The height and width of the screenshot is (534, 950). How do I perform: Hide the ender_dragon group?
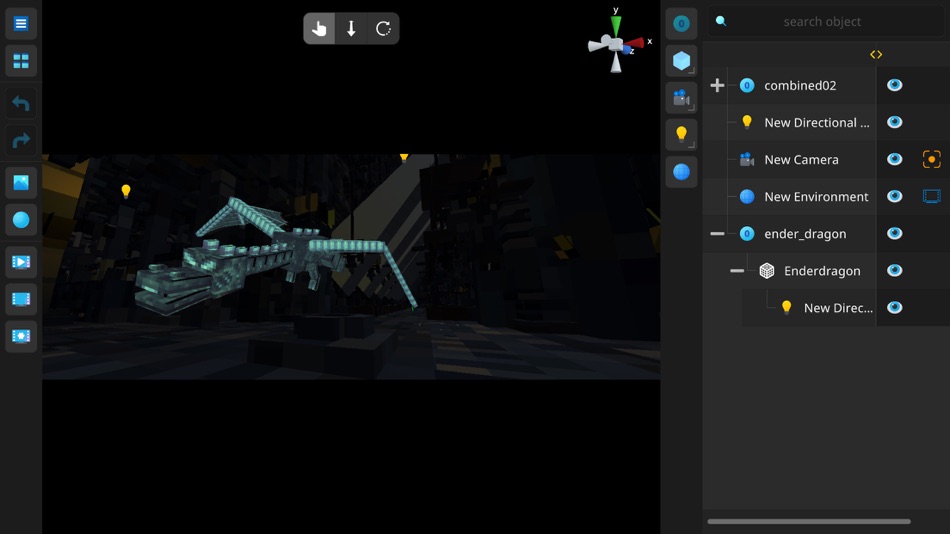pyautogui.click(x=894, y=233)
